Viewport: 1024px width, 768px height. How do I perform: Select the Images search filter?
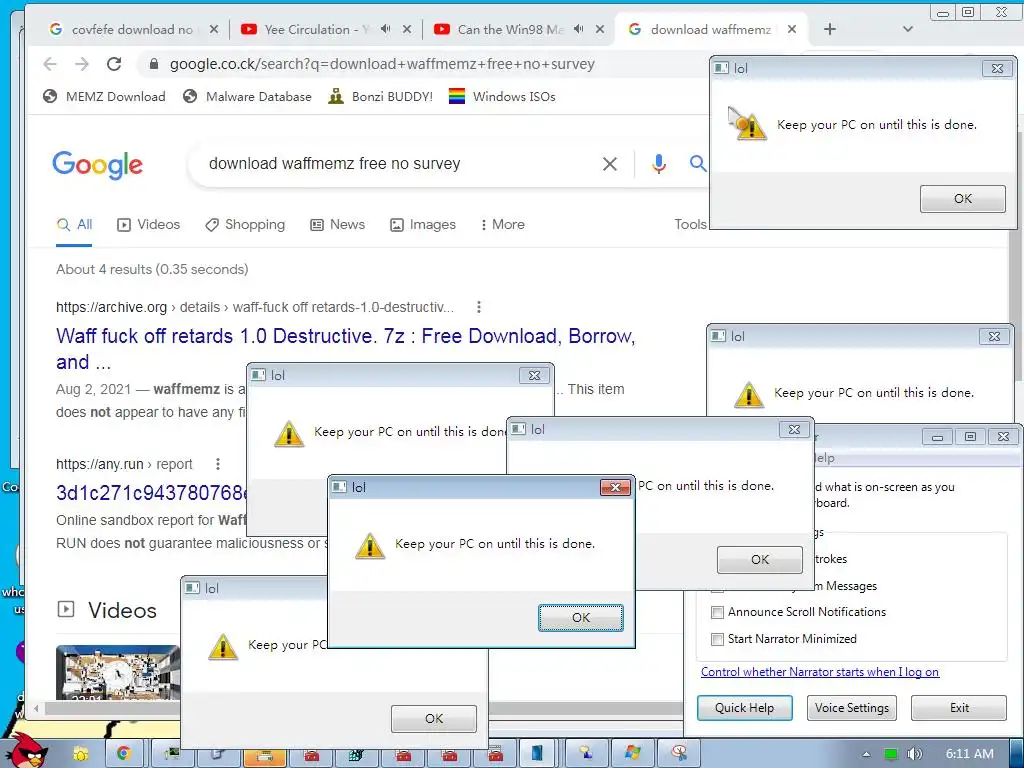tap(423, 225)
